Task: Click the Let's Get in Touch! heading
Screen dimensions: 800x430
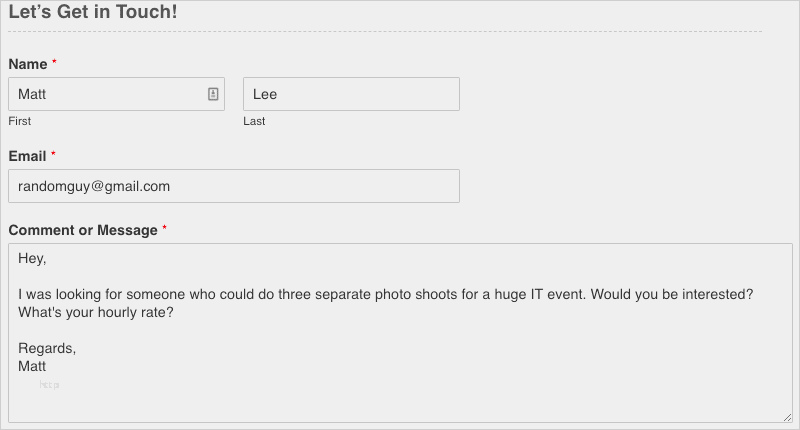Action: [x=93, y=12]
